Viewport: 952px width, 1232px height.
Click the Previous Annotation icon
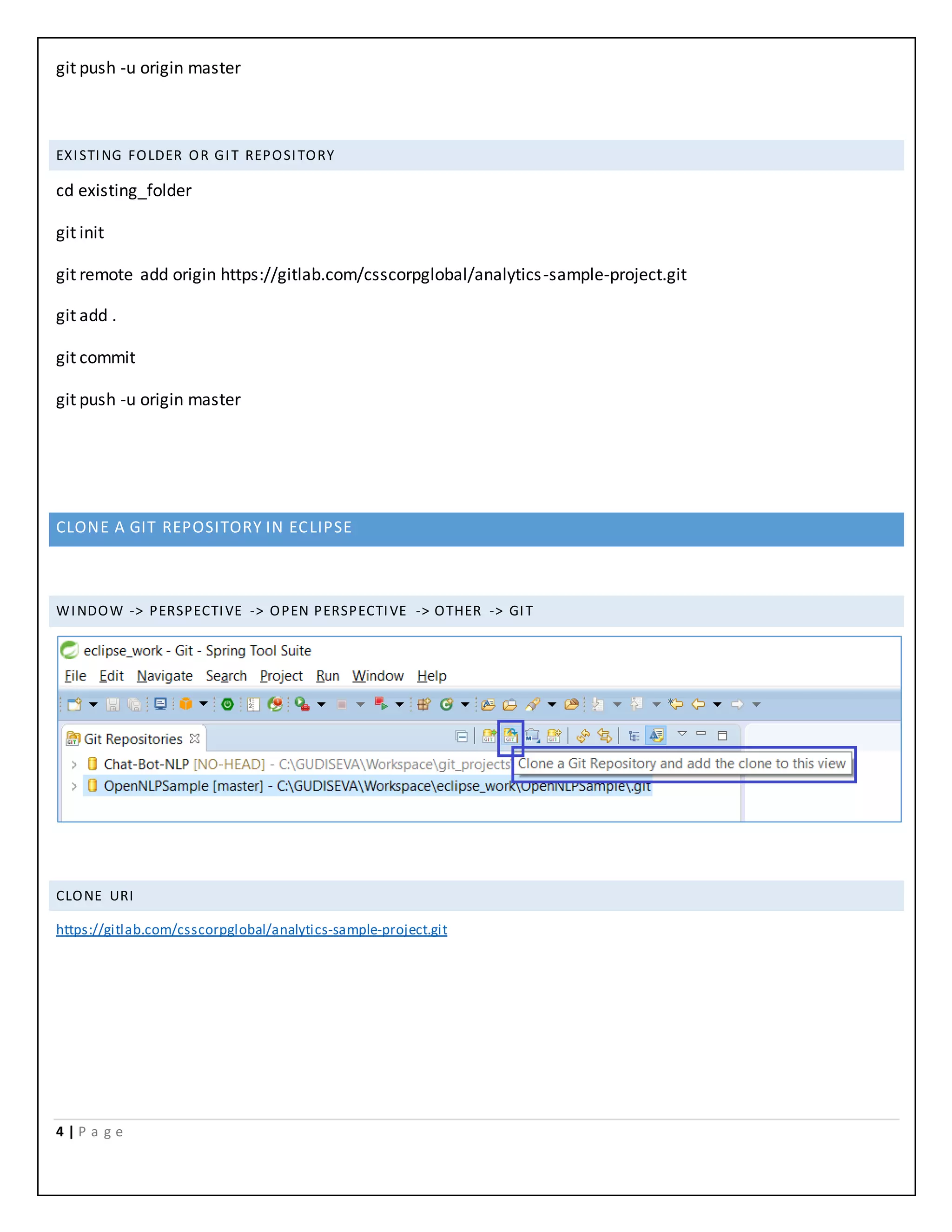[x=637, y=703]
